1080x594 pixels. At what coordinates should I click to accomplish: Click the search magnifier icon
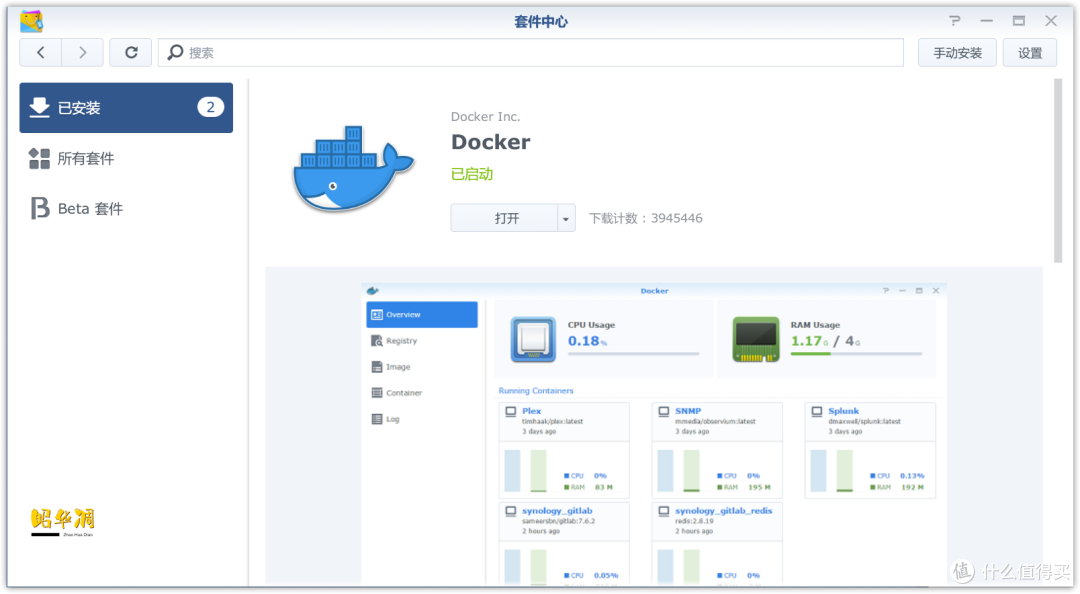click(x=176, y=52)
